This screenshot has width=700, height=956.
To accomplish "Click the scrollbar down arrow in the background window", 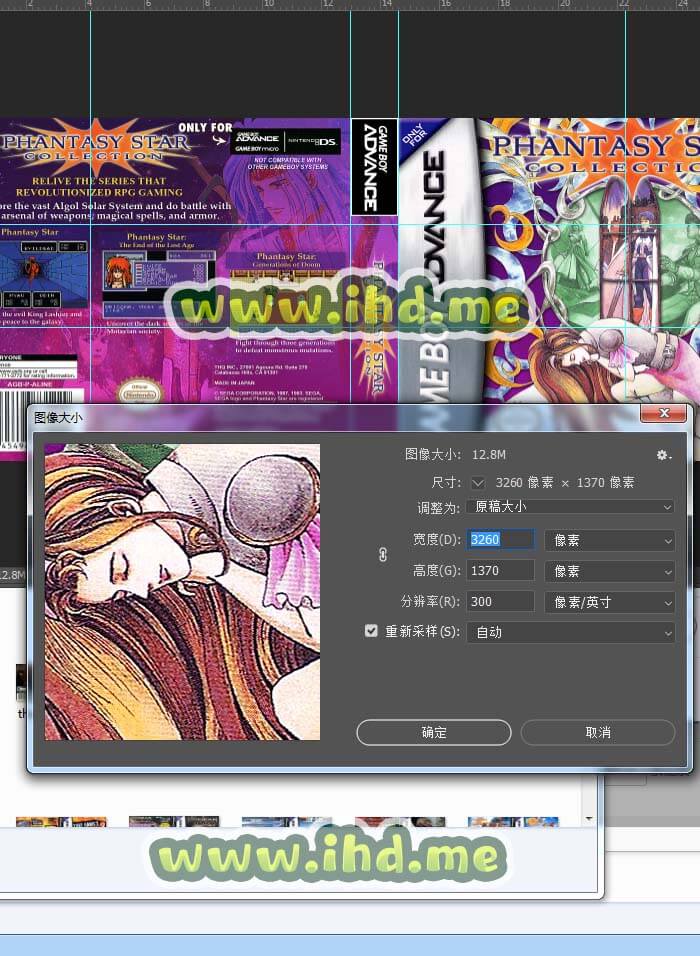I will click(x=589, y=819).
